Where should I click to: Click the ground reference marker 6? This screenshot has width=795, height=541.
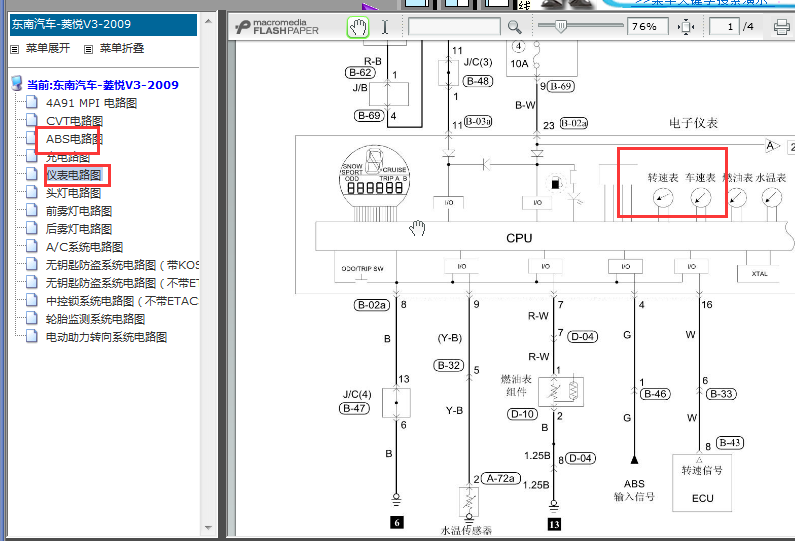[x=396, y=522]
